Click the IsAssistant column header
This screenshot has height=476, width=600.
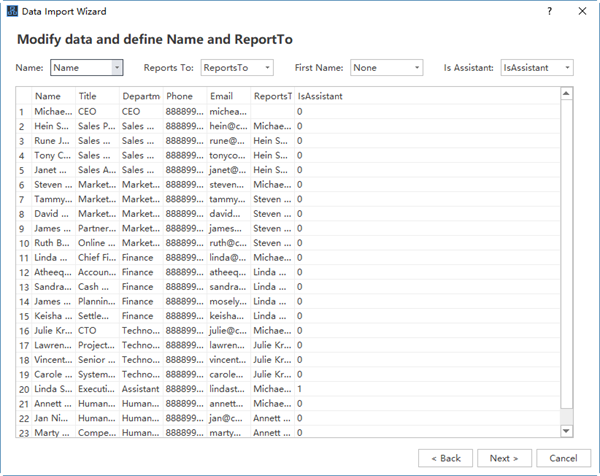321,96
